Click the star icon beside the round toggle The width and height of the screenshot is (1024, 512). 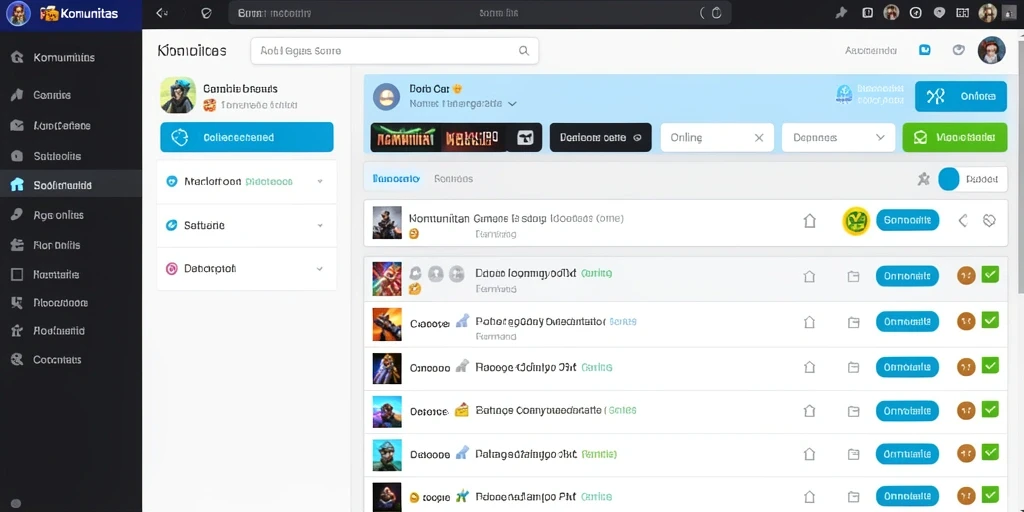[x=923, y=179]
